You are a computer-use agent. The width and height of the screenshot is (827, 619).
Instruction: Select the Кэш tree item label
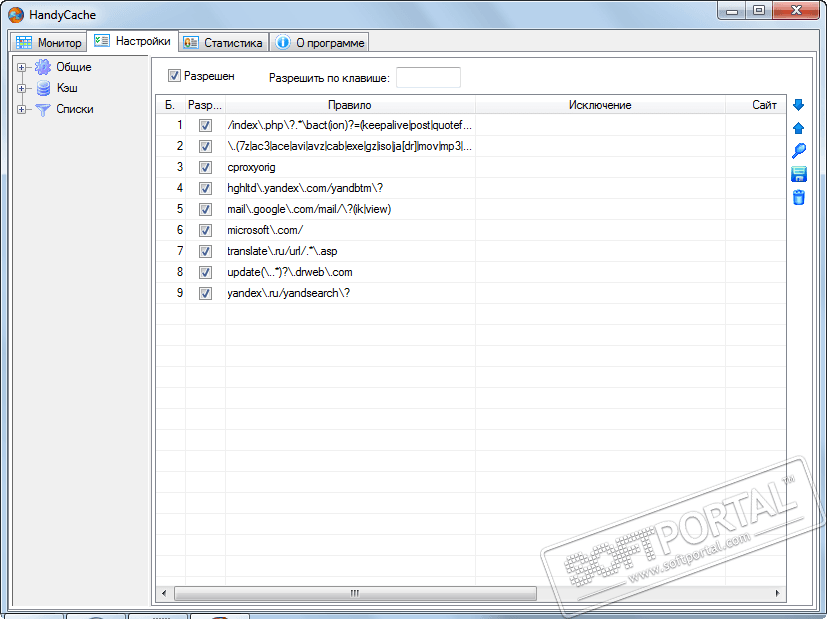tap(68, 88)
